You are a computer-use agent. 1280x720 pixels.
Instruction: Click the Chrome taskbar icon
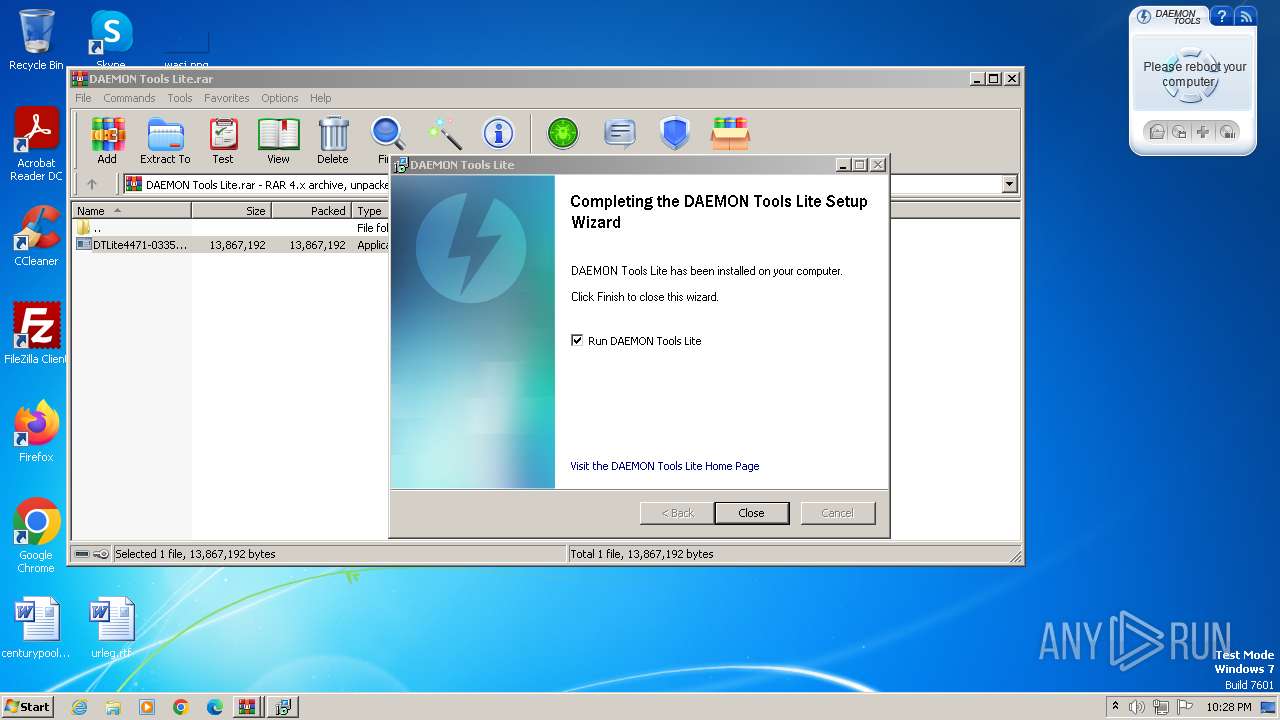pyautogui.click(x=181, y=707)
